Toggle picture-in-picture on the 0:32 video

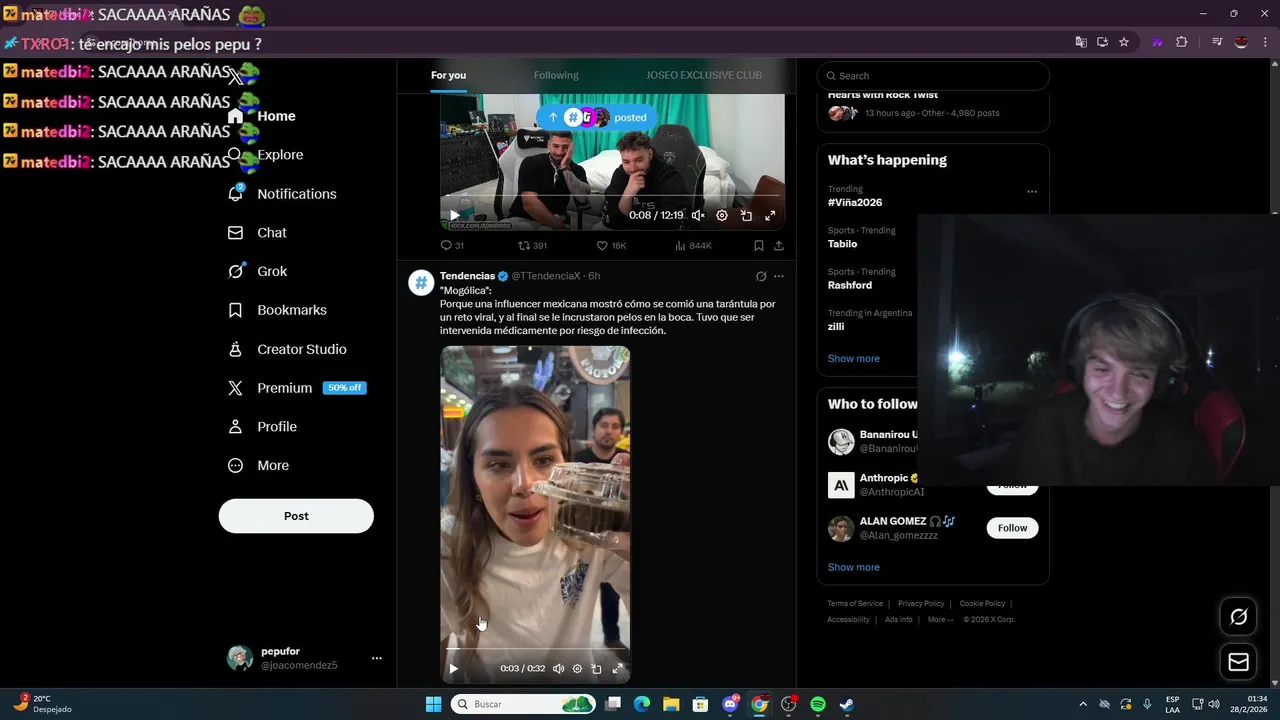(596, 668)
